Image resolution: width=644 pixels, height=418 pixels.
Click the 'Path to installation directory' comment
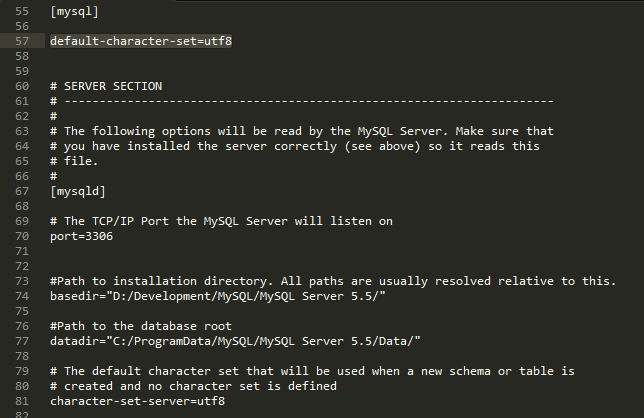[332, 282]
